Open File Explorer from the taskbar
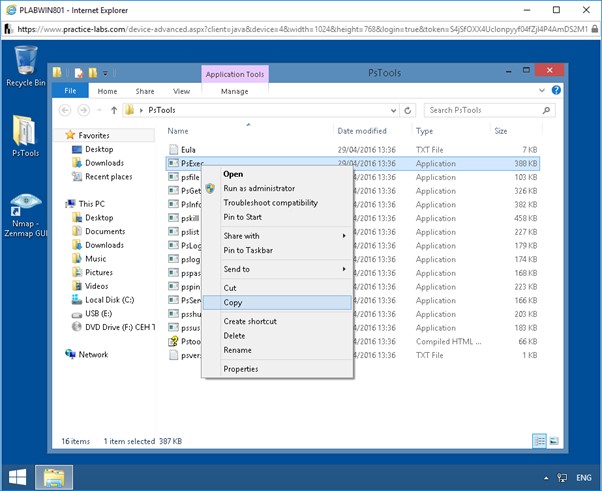This screenshot has height=491, width=602. (x=54, y=477)
